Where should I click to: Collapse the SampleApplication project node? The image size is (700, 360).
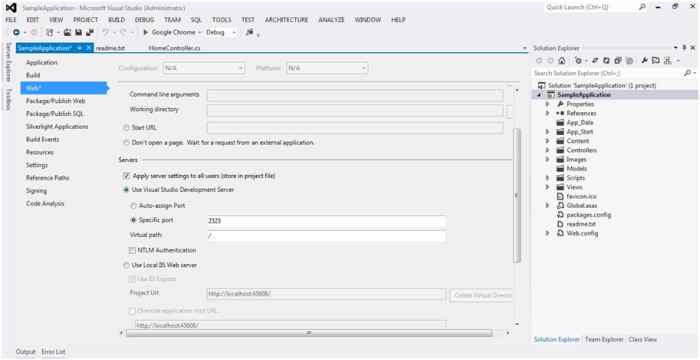[x=539, y=95]
